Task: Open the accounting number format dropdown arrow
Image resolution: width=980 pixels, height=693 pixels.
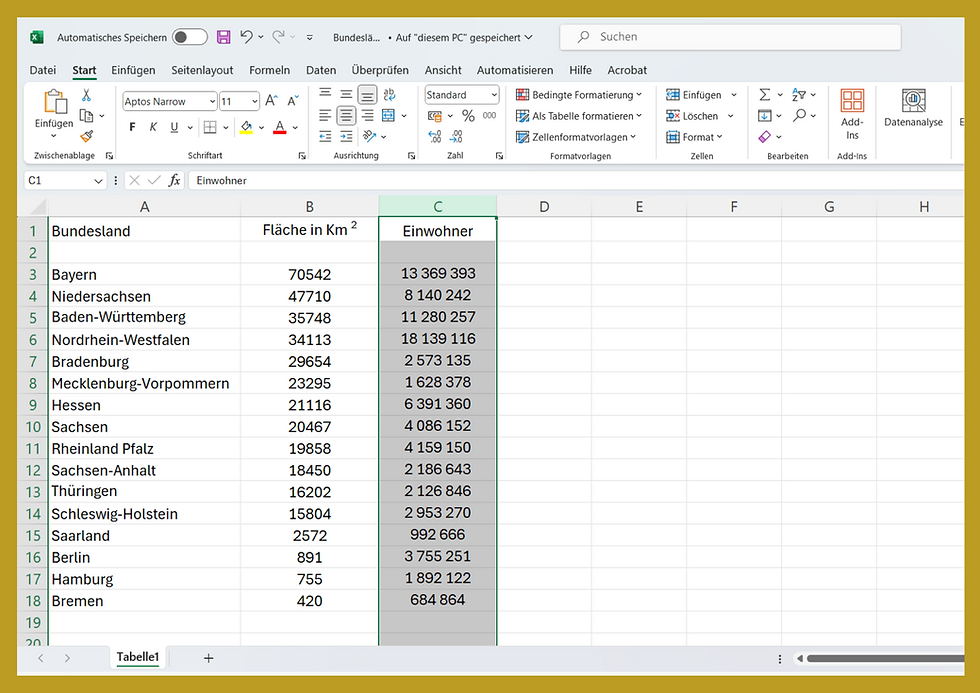Action: (450, 116)
